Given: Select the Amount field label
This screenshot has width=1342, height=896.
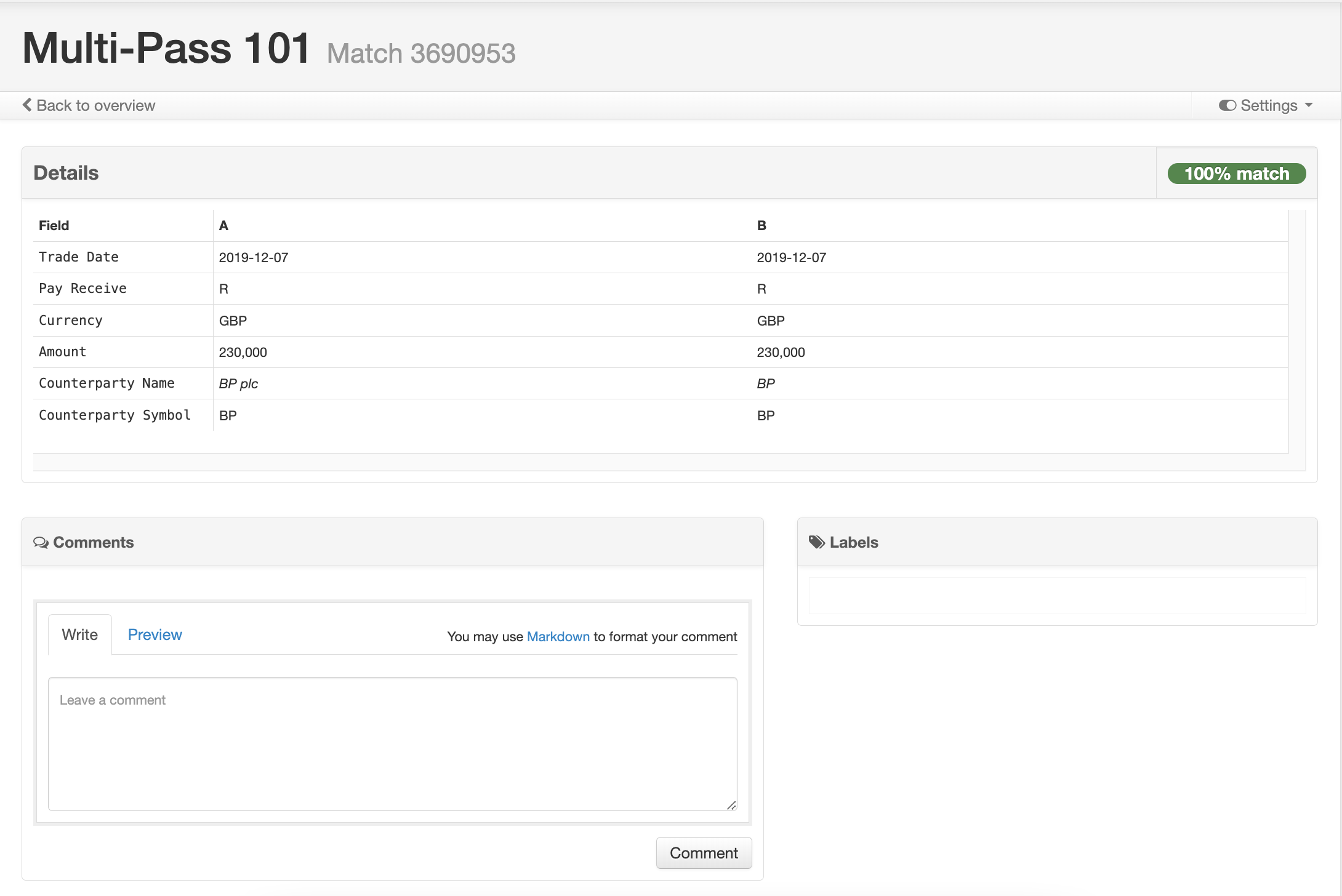Looking at the screenshot, I should [63, 352].
